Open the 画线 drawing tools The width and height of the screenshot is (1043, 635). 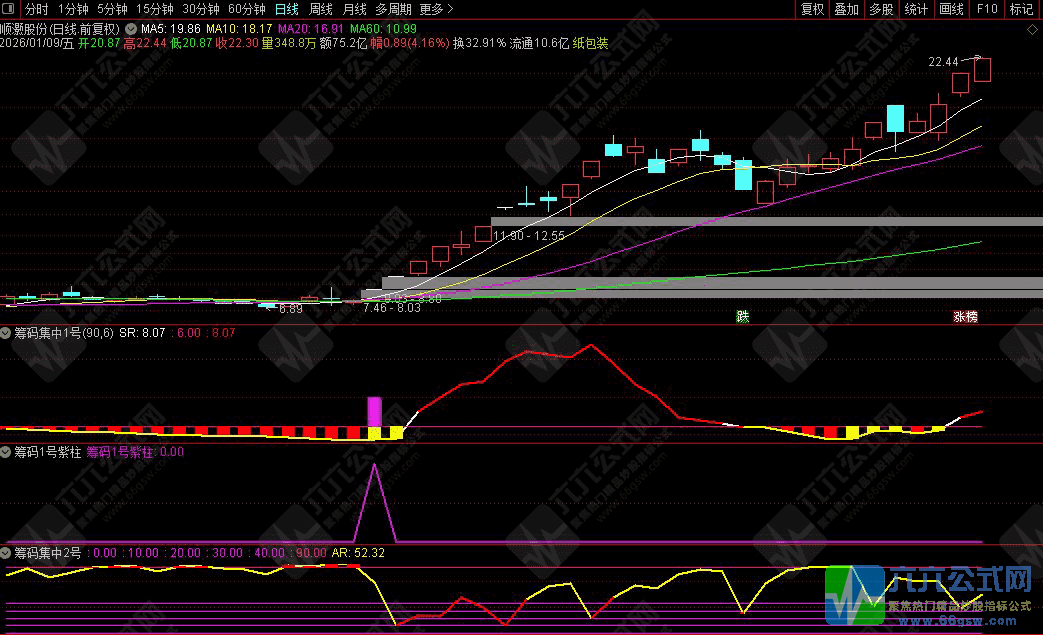coord(951,9)
